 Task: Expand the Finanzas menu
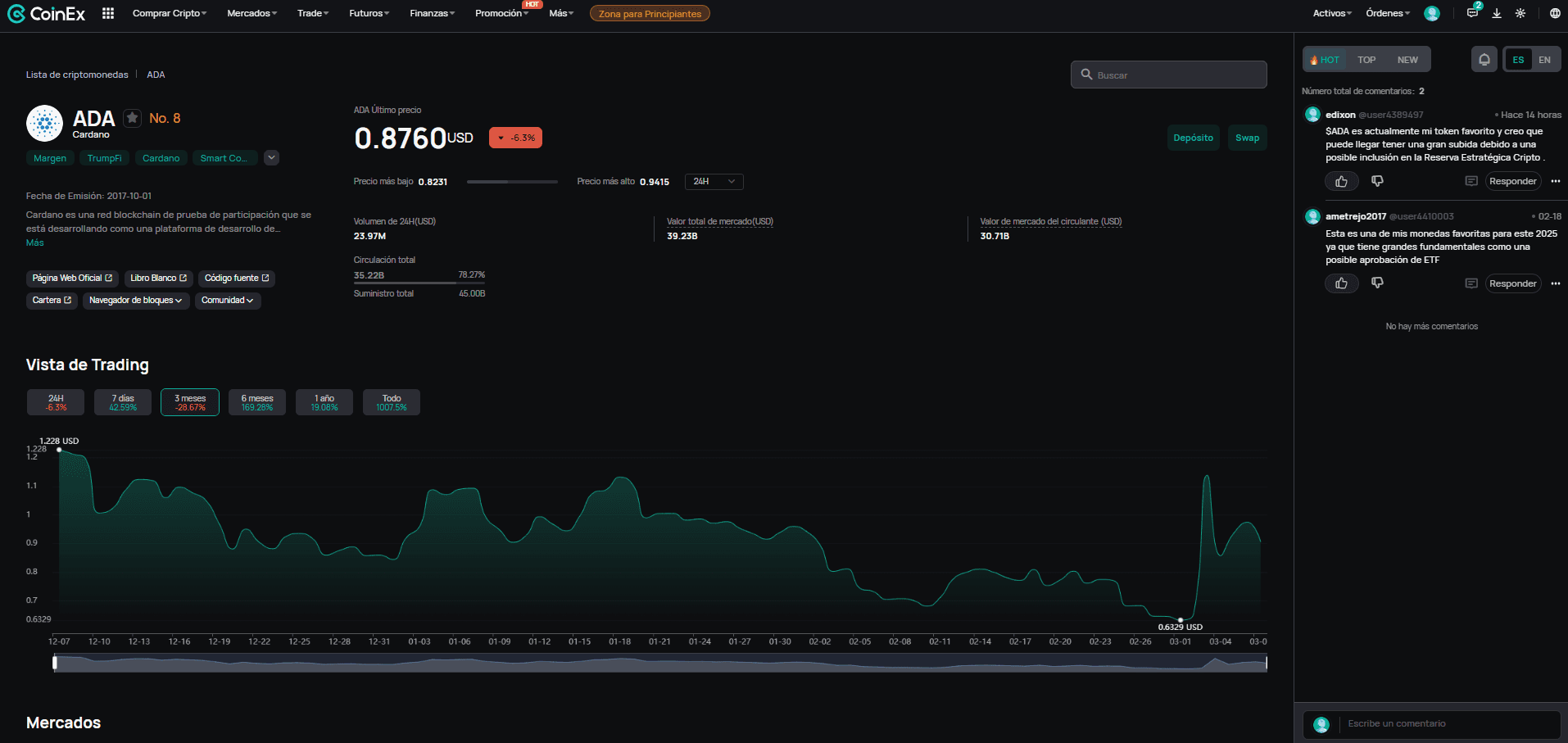tap(433, 13)
